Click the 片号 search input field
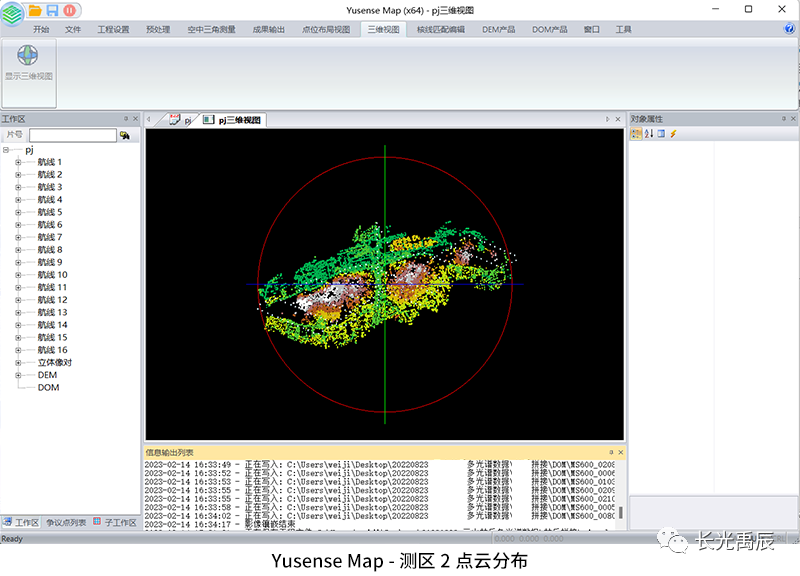The height and width of the screenshot is (576, 800). click(72, 135)
